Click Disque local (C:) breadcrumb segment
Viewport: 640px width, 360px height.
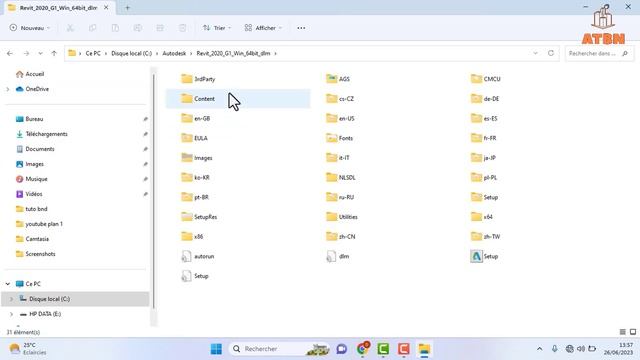[131, 53]
